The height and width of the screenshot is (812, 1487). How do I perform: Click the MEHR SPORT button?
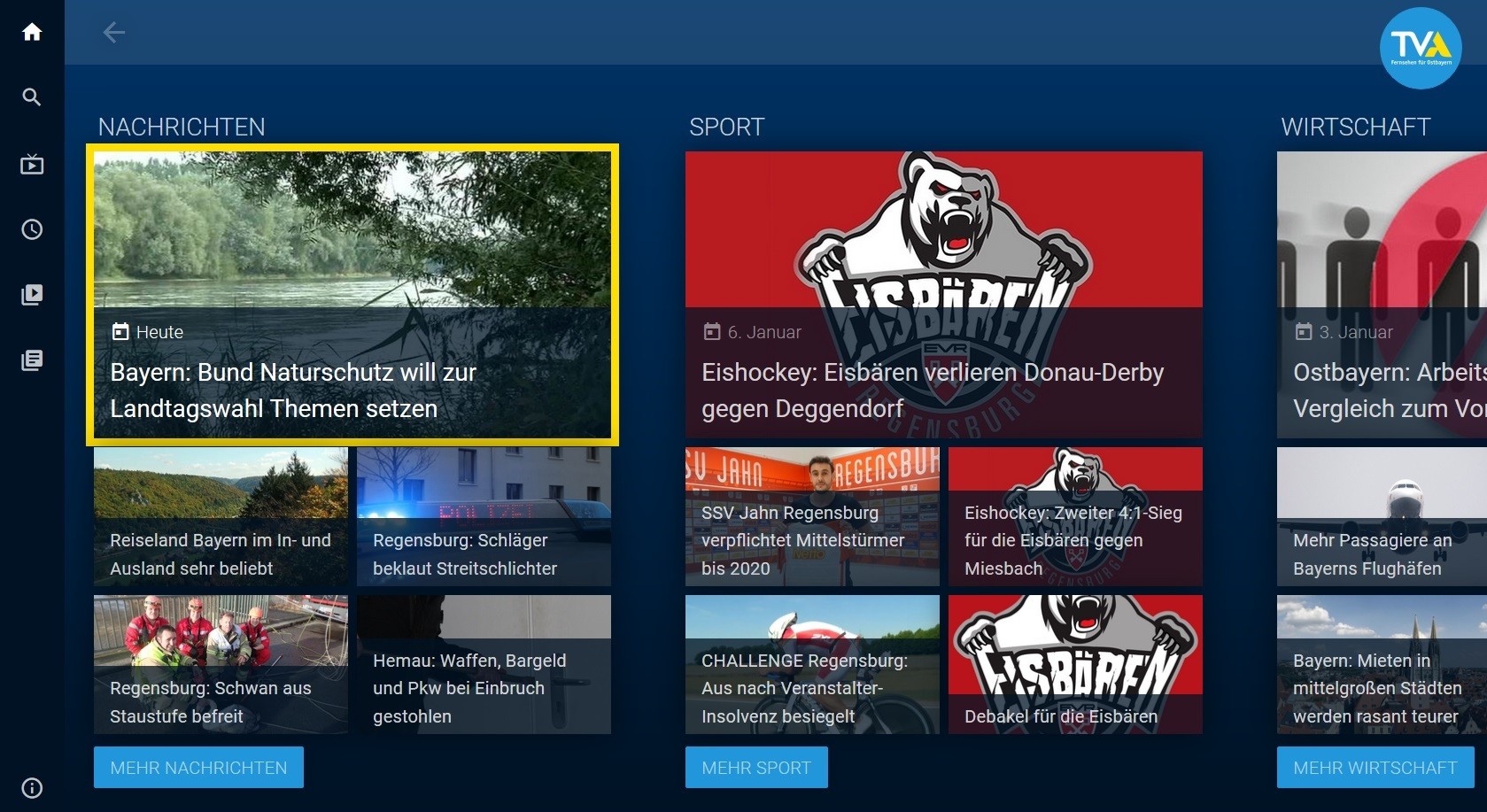pyautogui.click(x=756, y=768)
